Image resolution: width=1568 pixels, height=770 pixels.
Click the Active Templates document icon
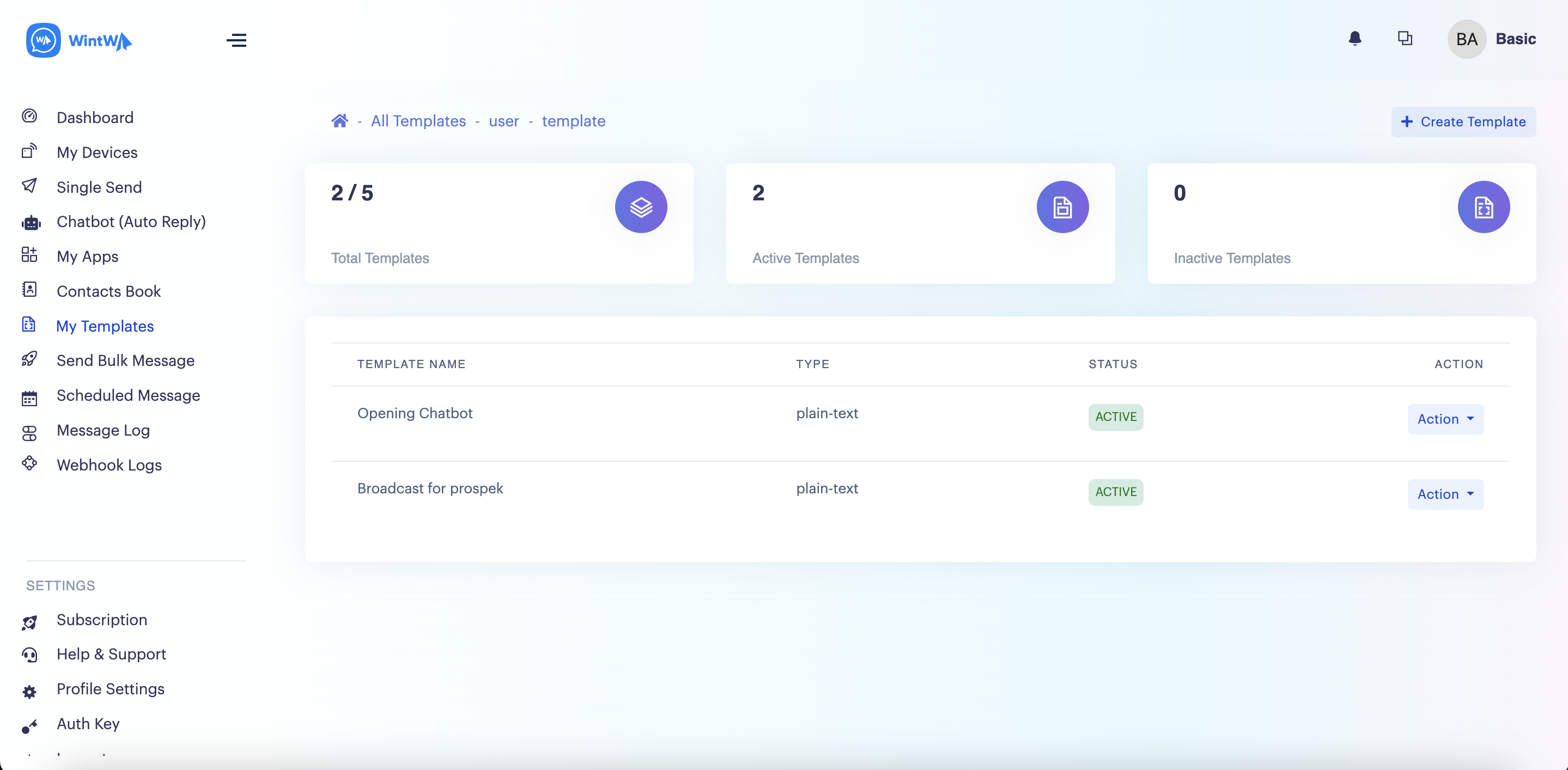1062,207
